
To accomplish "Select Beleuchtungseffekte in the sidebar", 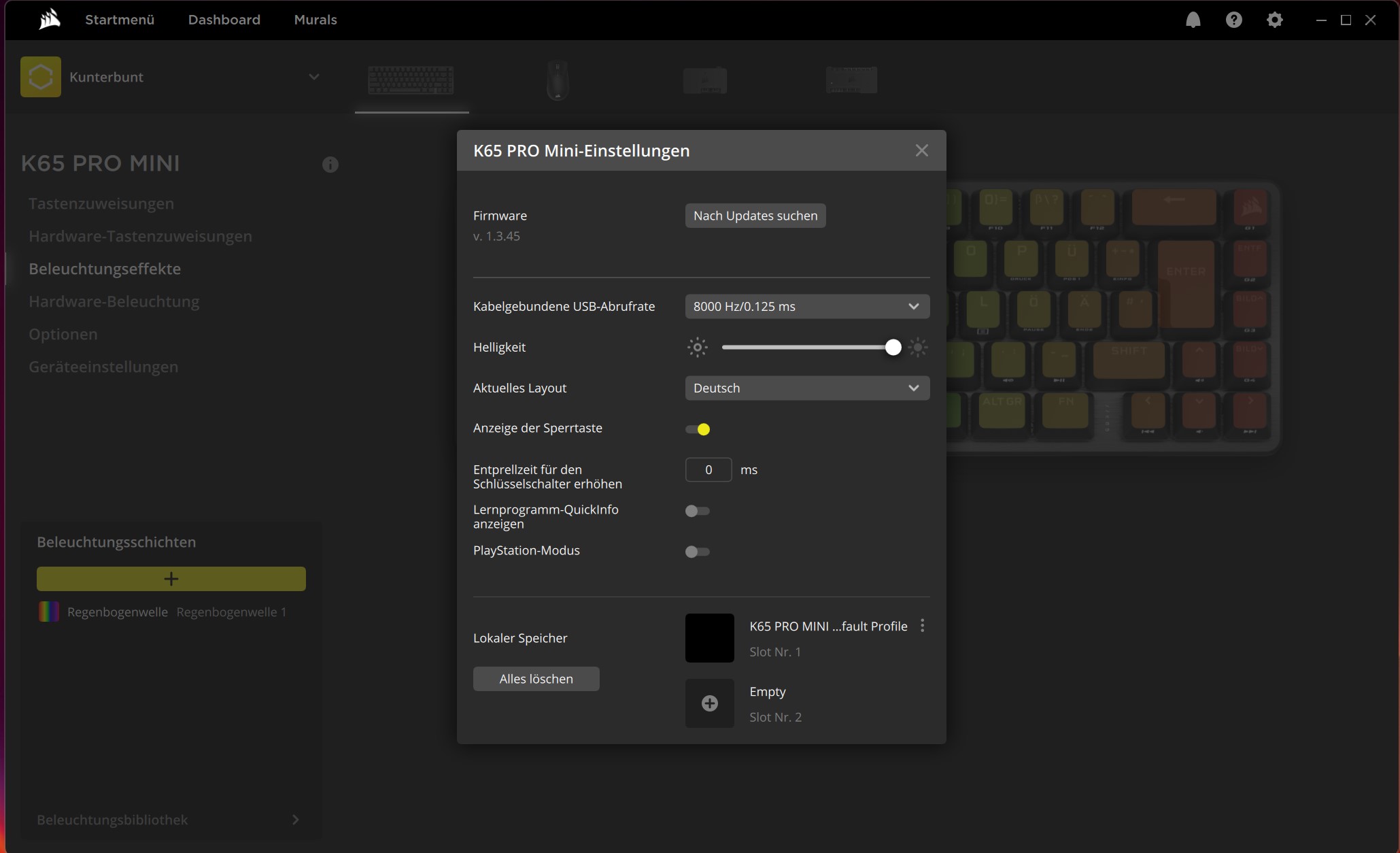I will [105, 269].
